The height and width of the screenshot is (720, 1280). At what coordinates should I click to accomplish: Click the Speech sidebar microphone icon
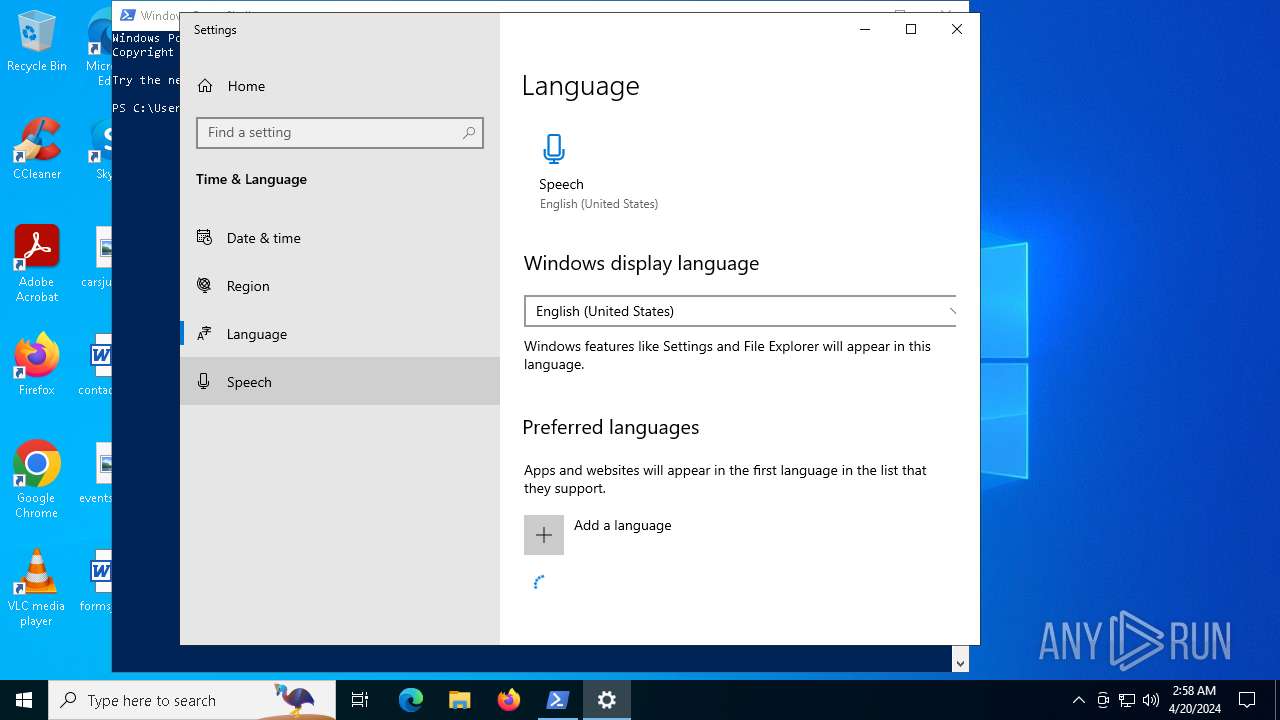(204, 381)
